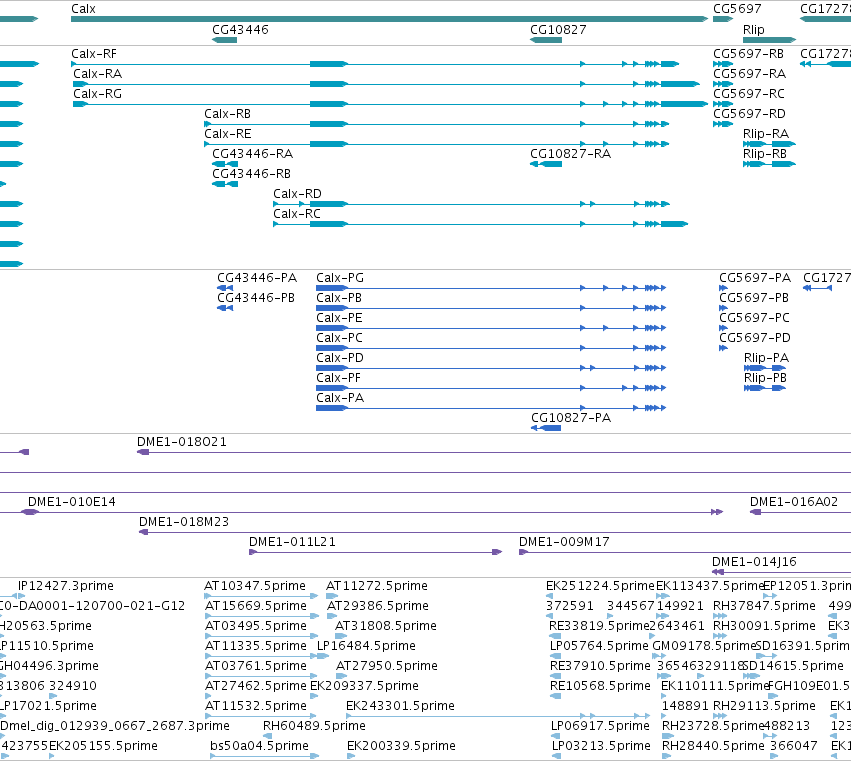
Task: Click transcript Calx-RE
Action: click(x=227, y=134)
